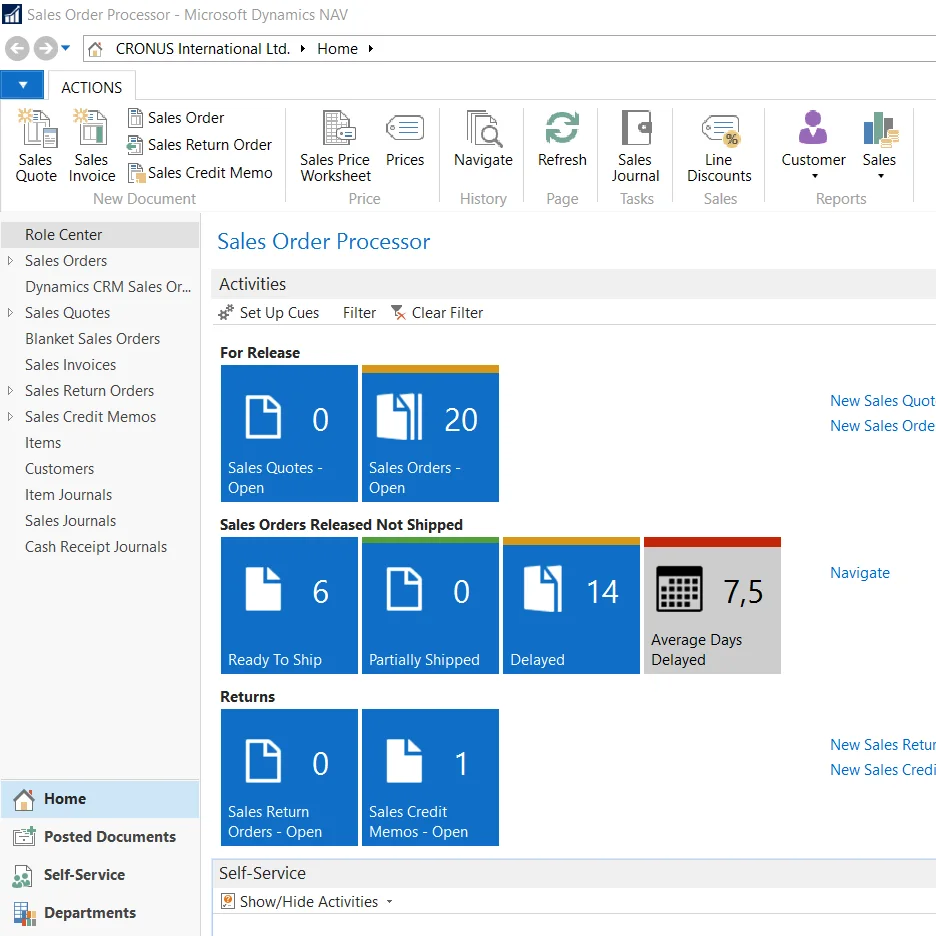Click the Self-Service part header
The height and width of the screenshot is (936, 936).
[x=574, y=873]
